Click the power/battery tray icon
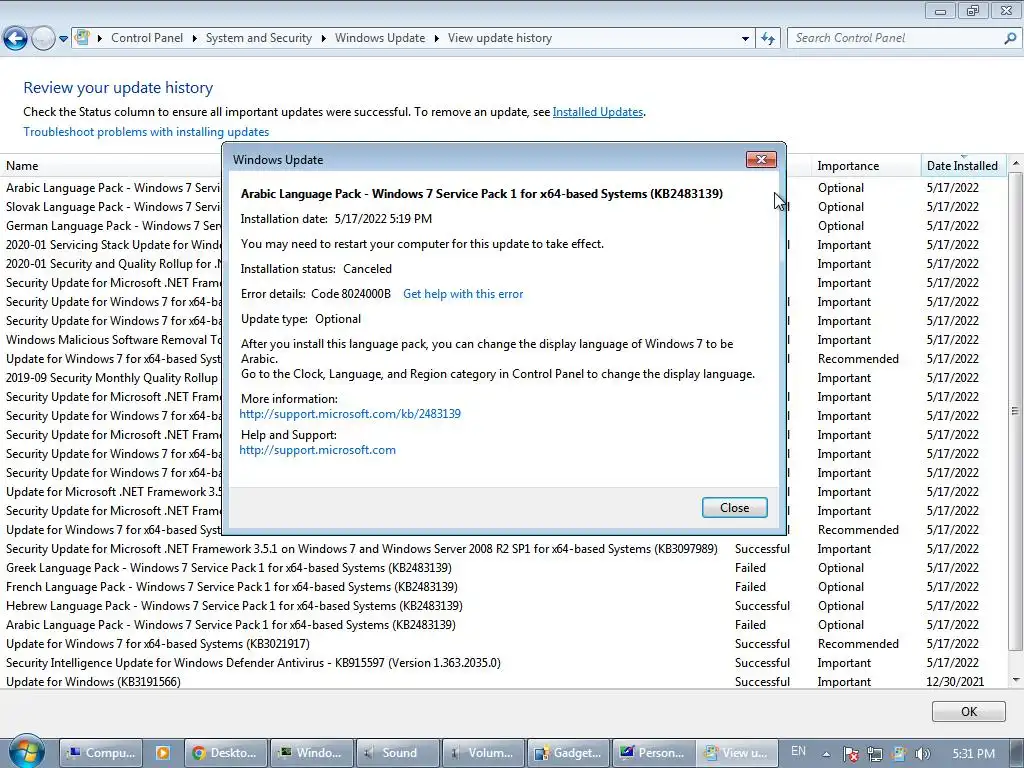The width and height of the screenshot is (1024, 768). 875,754
